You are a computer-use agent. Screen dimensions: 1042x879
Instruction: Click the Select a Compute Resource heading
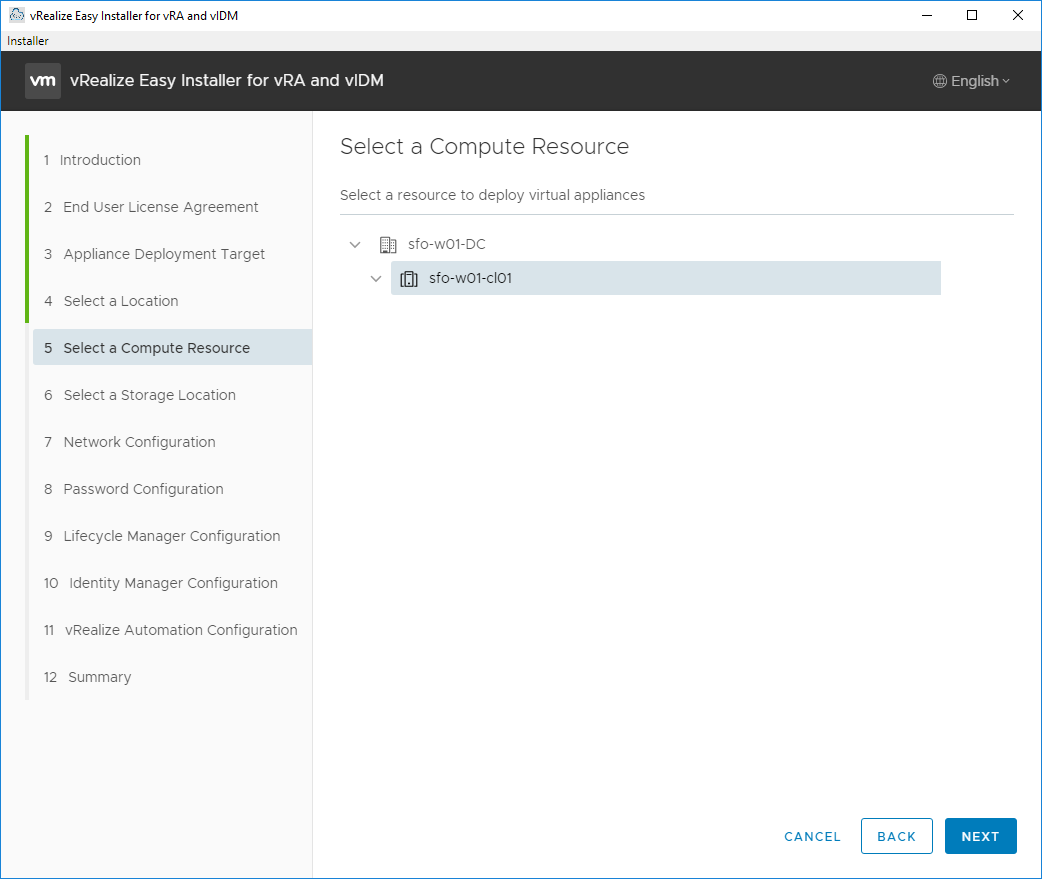click(484, 146)
